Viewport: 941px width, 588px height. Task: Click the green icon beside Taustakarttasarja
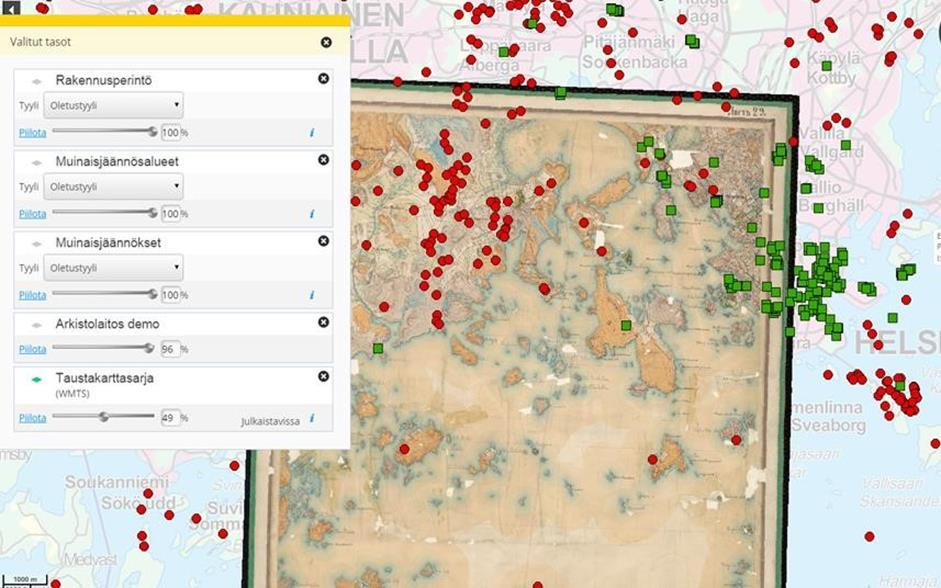coord(37,379)
